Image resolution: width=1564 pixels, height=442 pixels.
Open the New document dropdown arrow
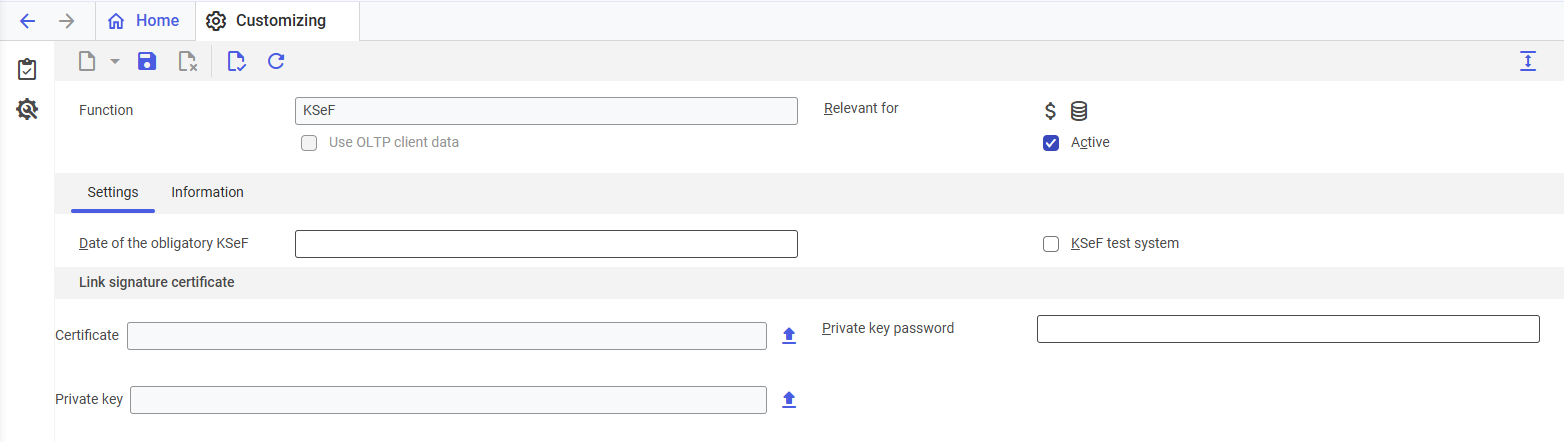[114, 61]
